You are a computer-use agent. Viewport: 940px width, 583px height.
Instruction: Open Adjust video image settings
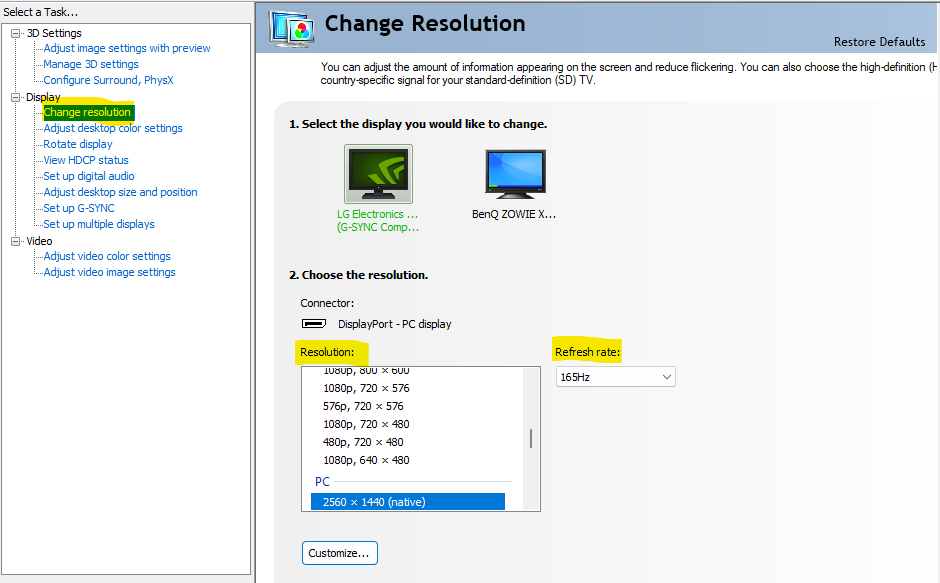pyautogui.click(x=109, y=272)
